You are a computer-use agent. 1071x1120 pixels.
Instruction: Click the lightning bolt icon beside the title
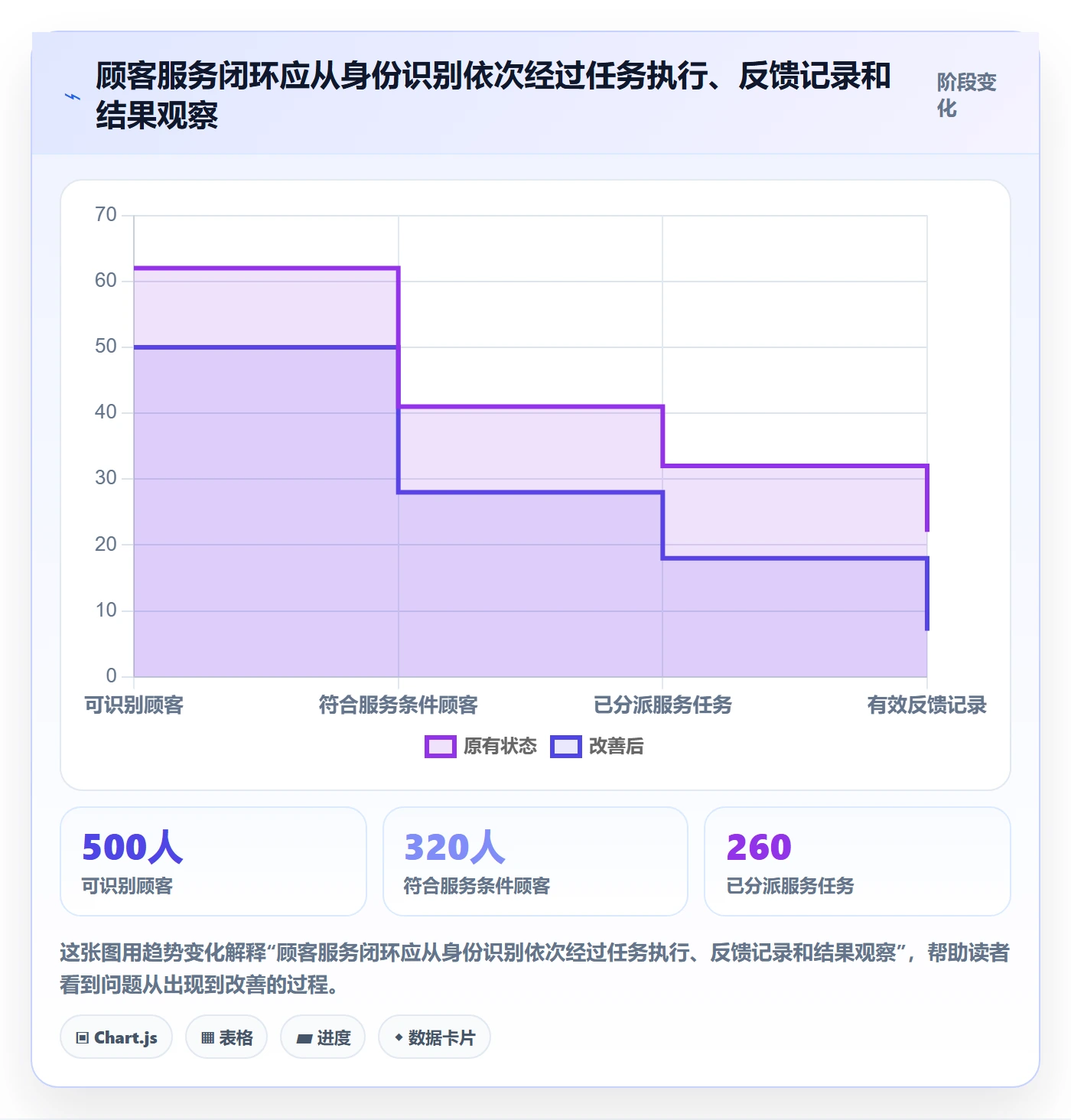pos(73,97)
